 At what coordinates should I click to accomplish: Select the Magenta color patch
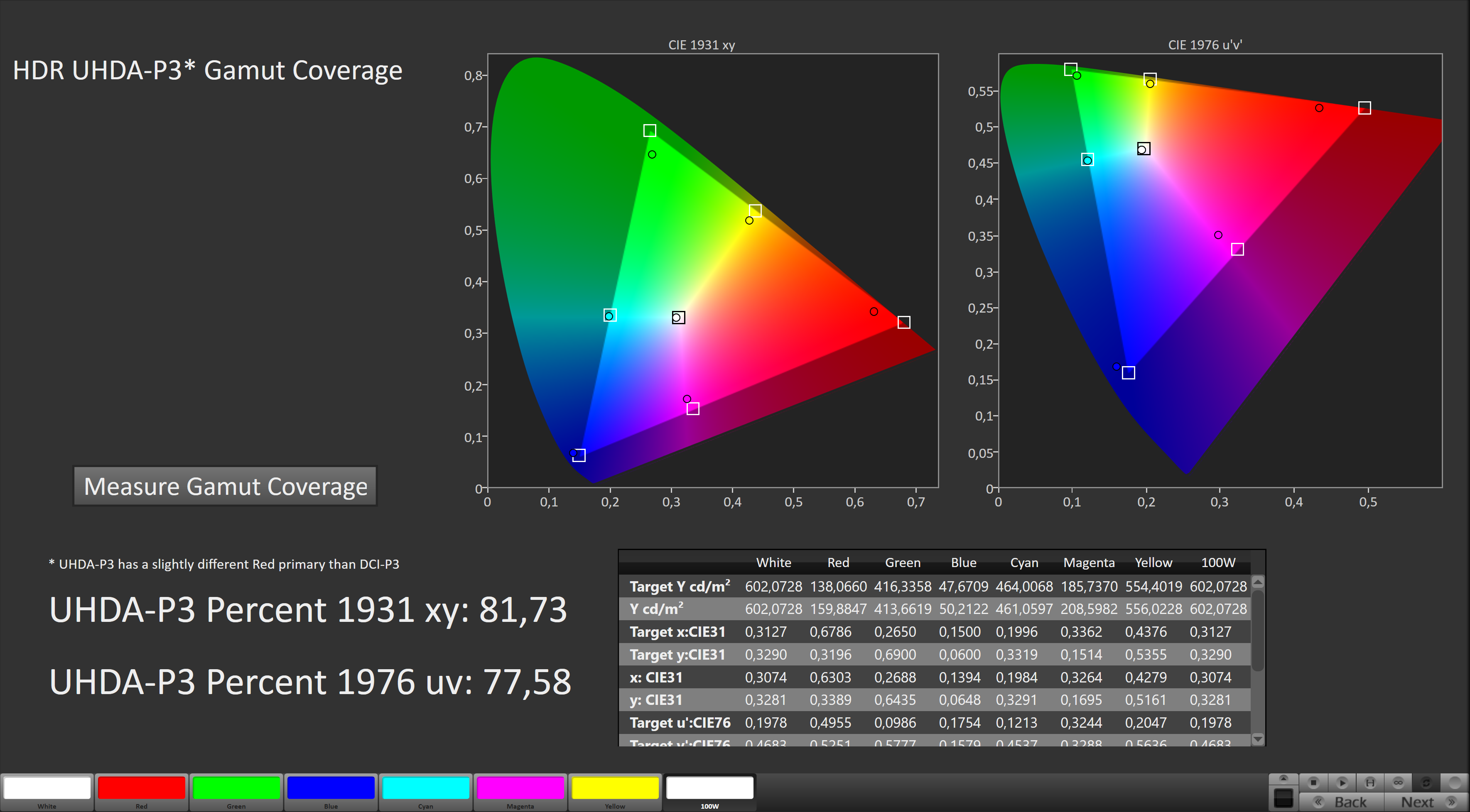pyautogui.click(x=520, y=792)
